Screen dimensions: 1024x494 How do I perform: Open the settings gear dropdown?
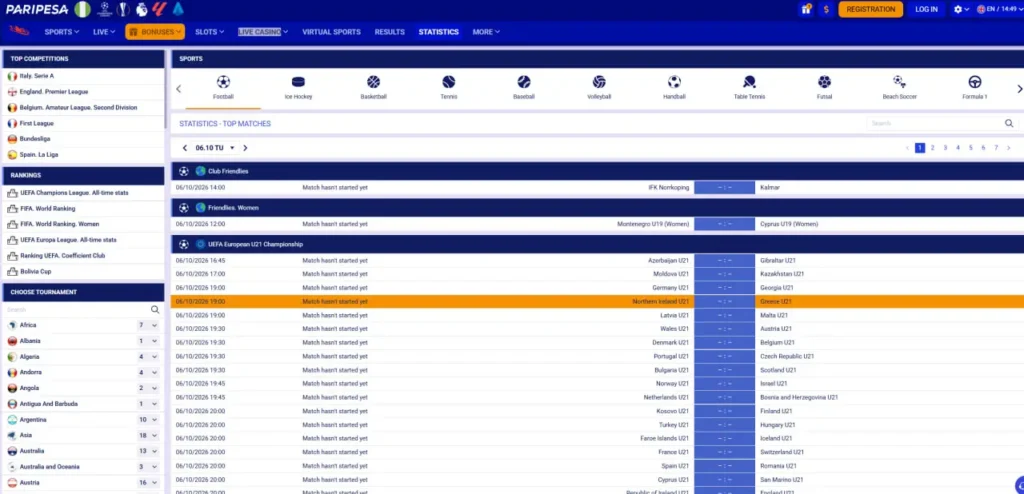coord(961,9)
